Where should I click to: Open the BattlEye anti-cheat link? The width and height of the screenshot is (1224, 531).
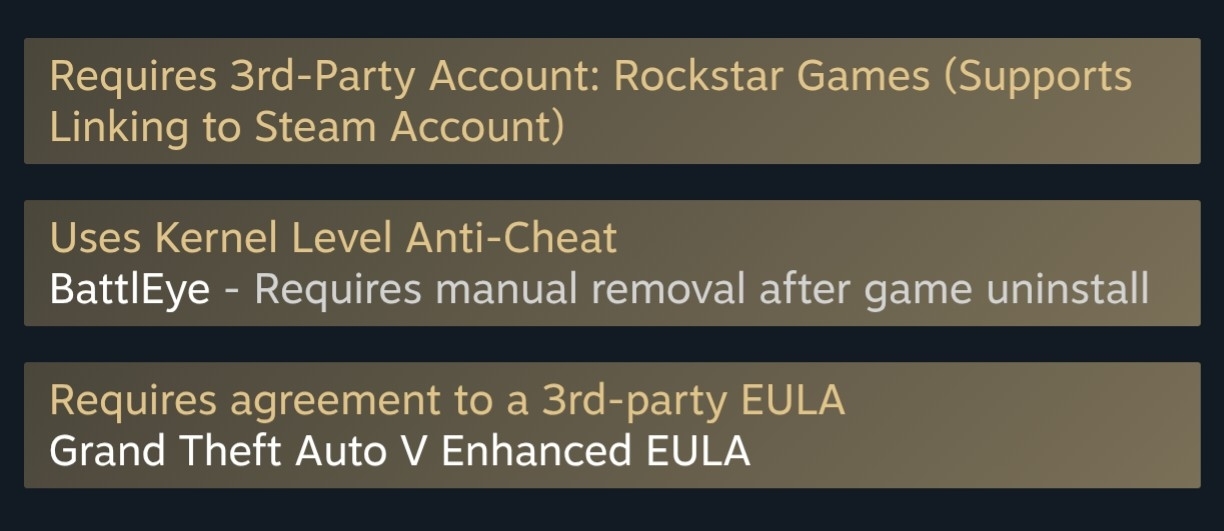click(130, 290)
